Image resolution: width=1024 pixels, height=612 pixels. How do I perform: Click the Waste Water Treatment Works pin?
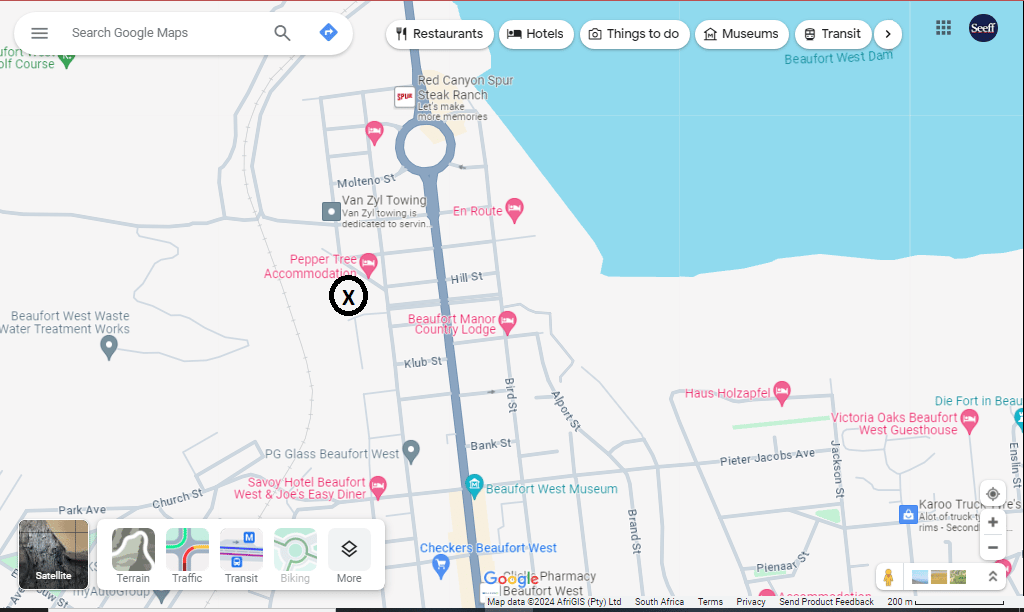(x=109, y=347)
